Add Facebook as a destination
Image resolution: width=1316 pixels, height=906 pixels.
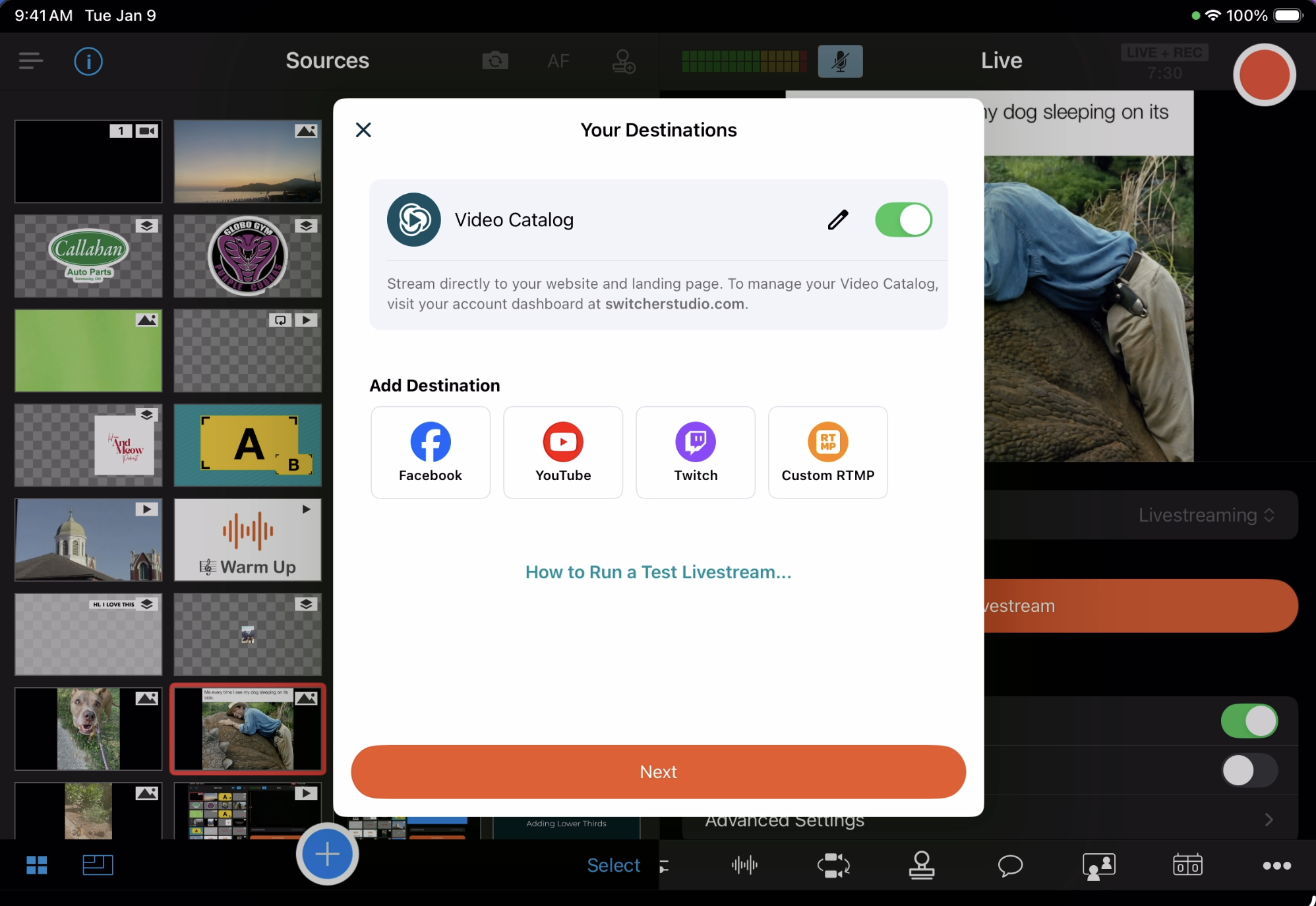click(x=431, y=452)
